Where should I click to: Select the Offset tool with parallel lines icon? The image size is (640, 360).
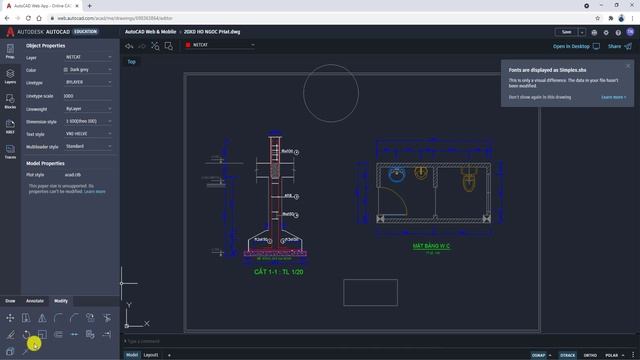tap(58, 335)
